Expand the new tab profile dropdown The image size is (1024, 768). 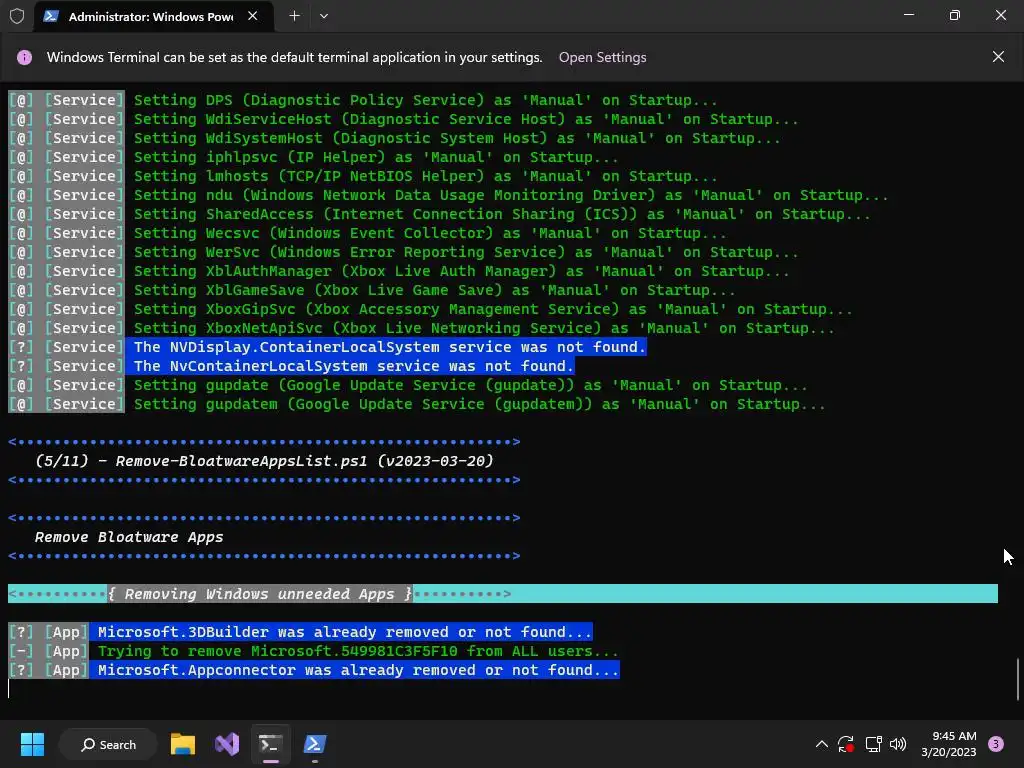pos(324,16)
